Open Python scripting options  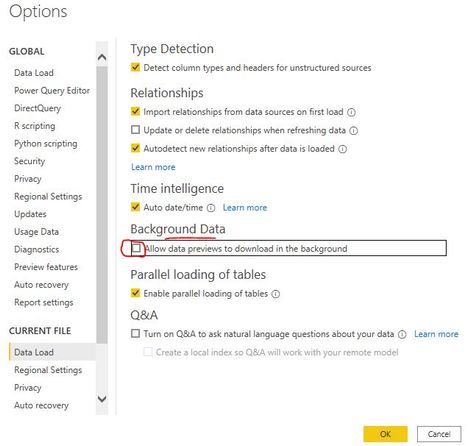(46, 144)
